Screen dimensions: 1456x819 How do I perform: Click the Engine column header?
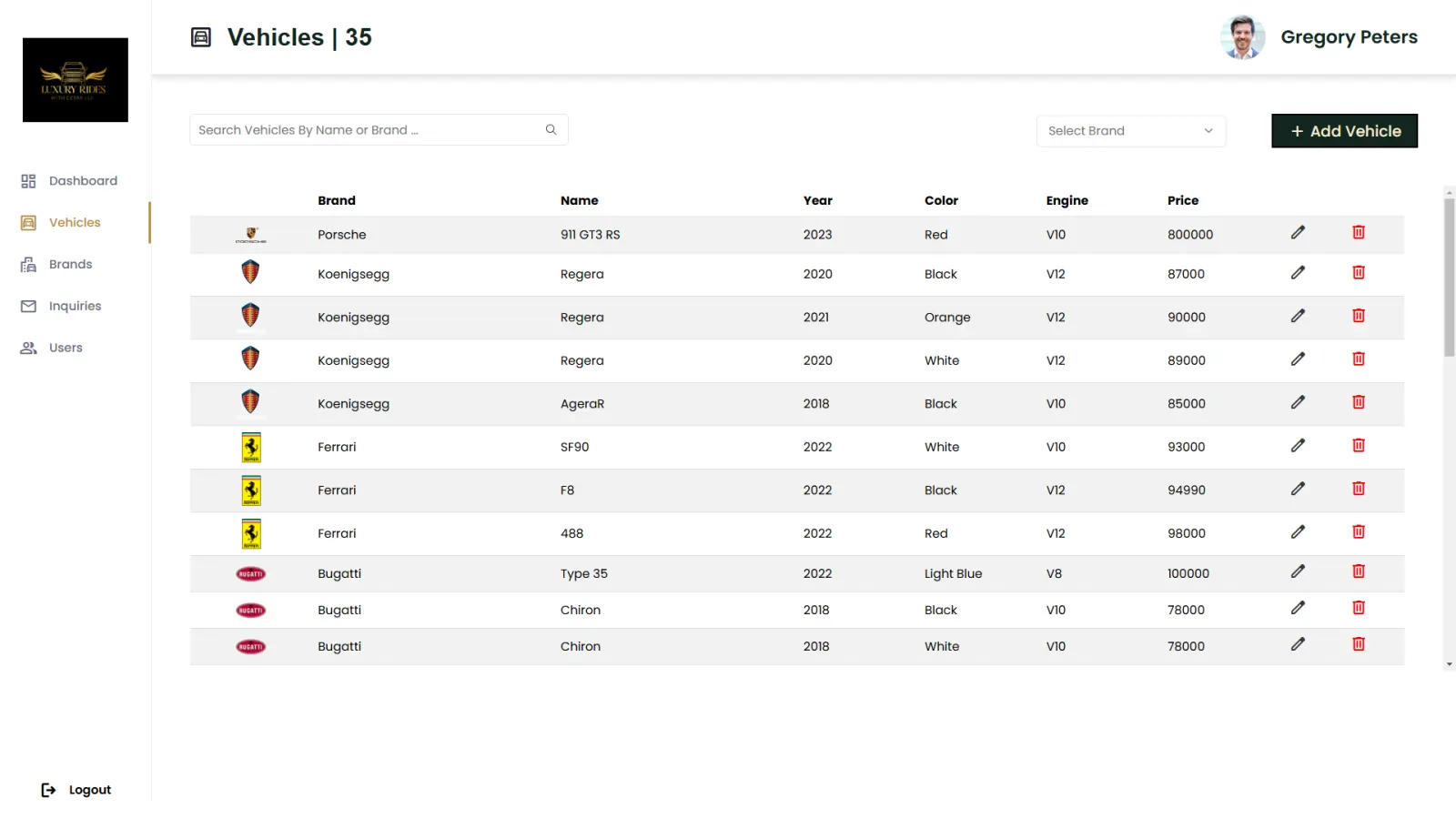point(1067,200)
